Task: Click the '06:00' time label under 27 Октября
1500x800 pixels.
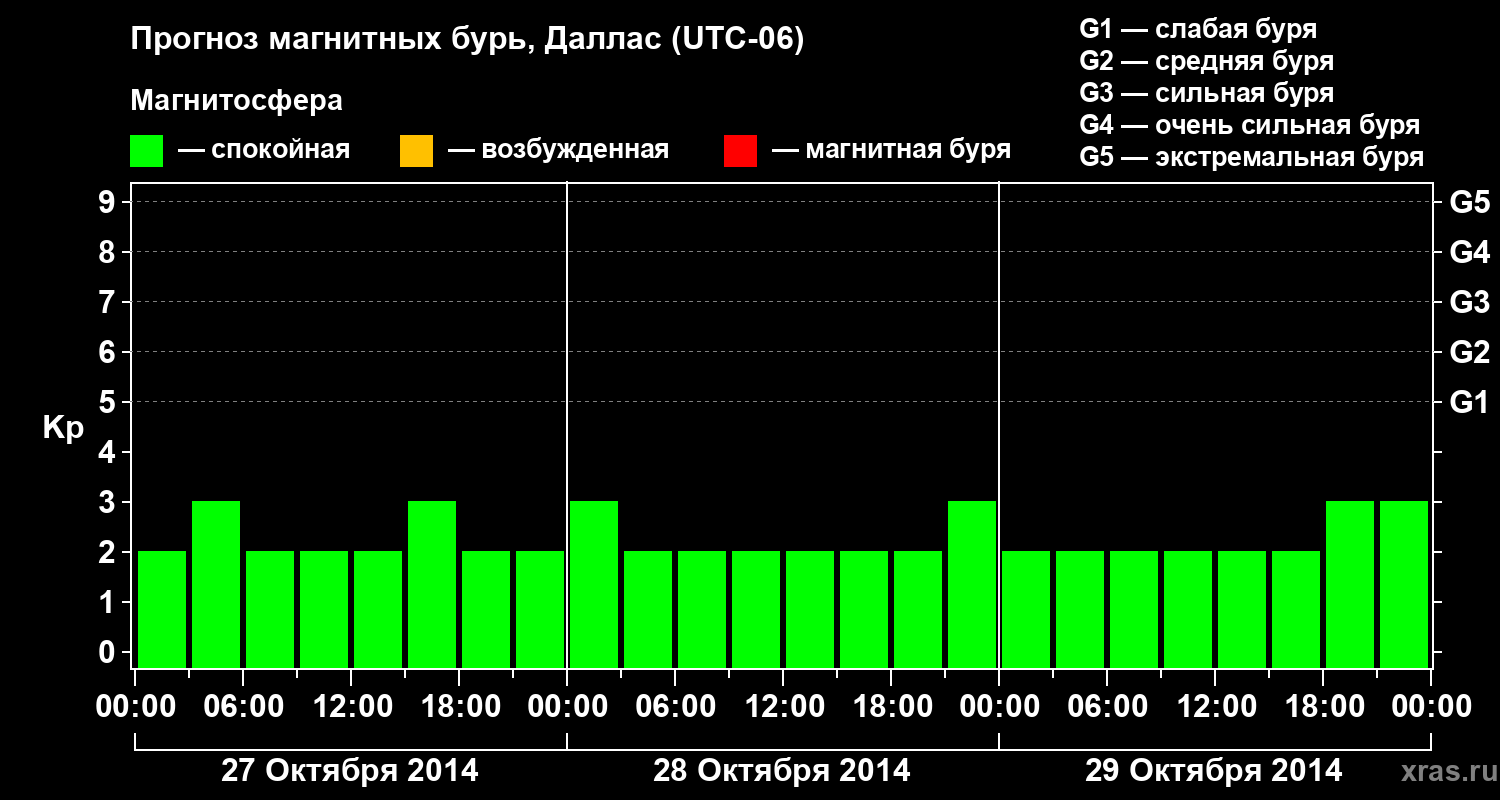Action: (x=243, y=707)
